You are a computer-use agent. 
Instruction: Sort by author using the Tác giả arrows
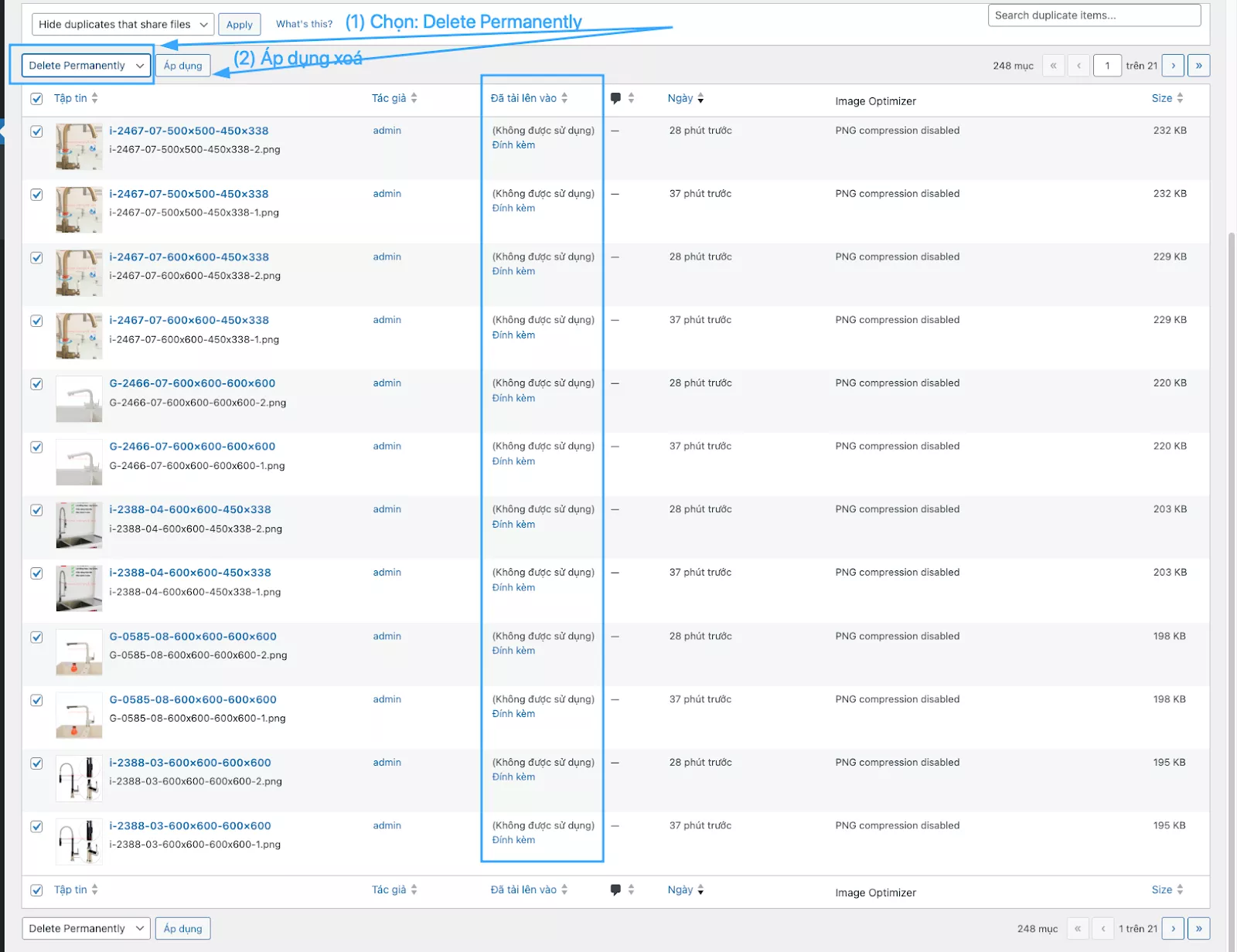(415, 98)
